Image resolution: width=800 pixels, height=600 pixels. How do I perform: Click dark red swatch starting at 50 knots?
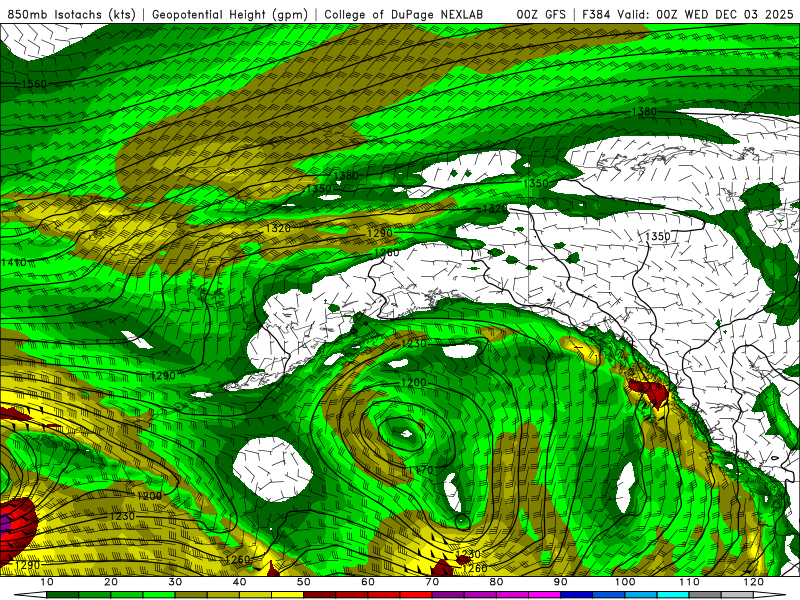coord(319,595)
